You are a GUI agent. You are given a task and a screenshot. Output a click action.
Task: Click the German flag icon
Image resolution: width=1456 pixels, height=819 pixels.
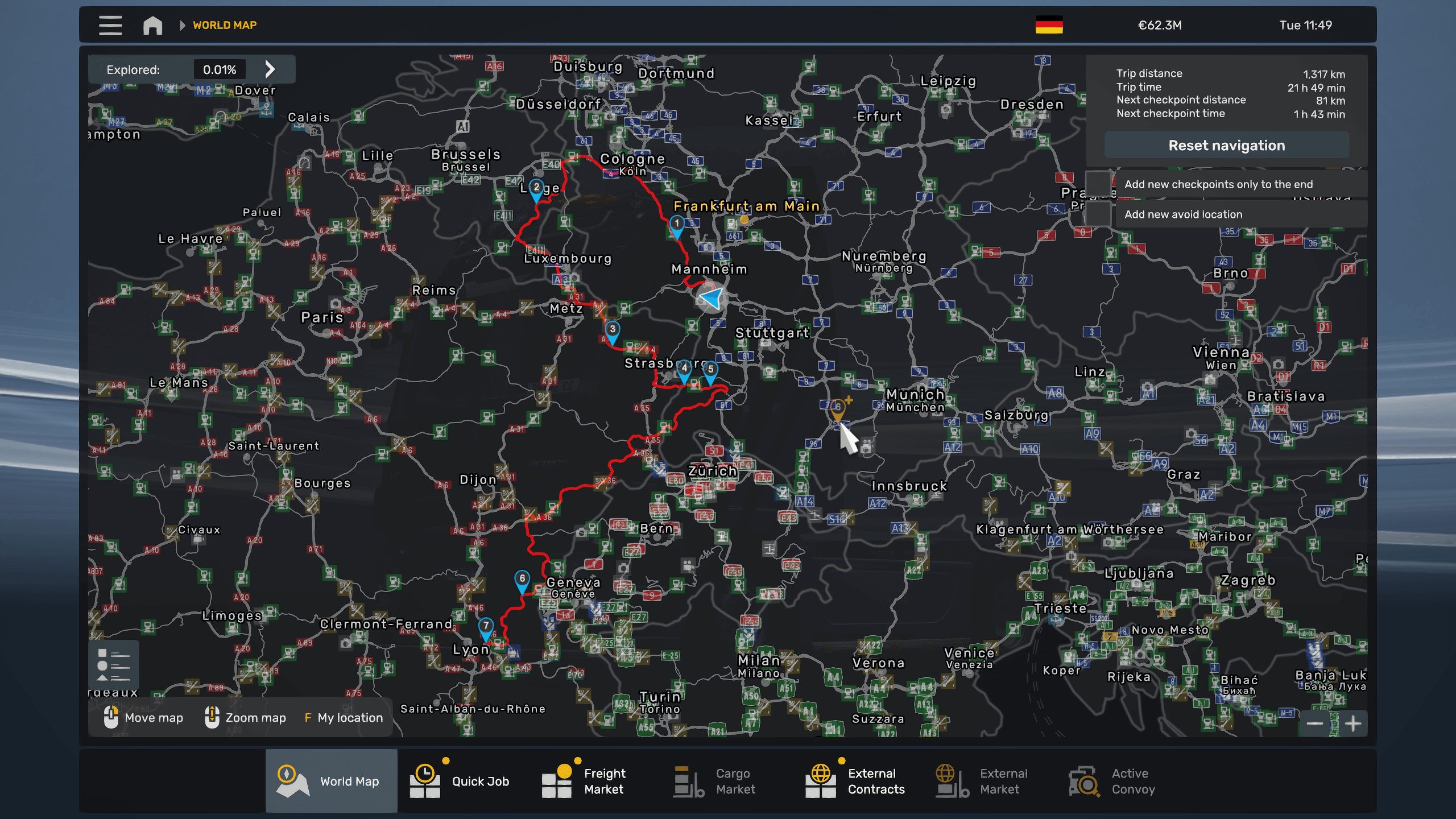[x=1049, y=25]
